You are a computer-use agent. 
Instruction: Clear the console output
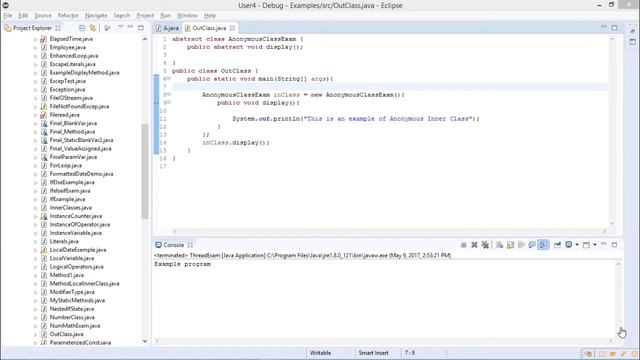tap(500, 245)
